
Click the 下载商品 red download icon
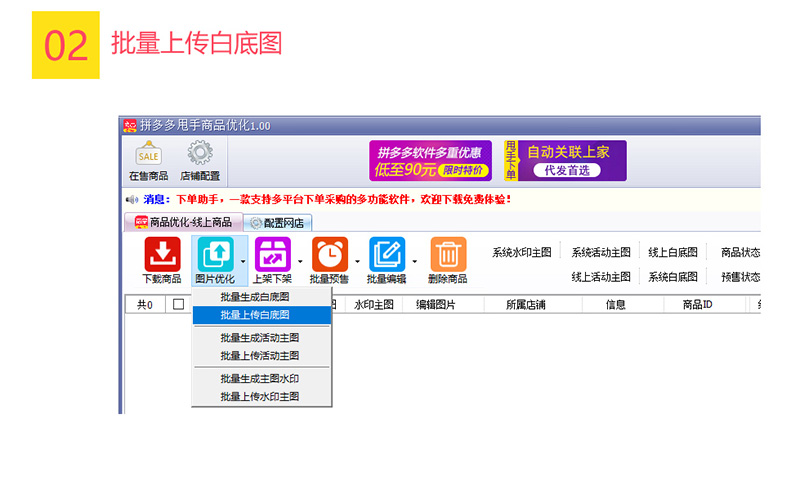tap(162, 254)
